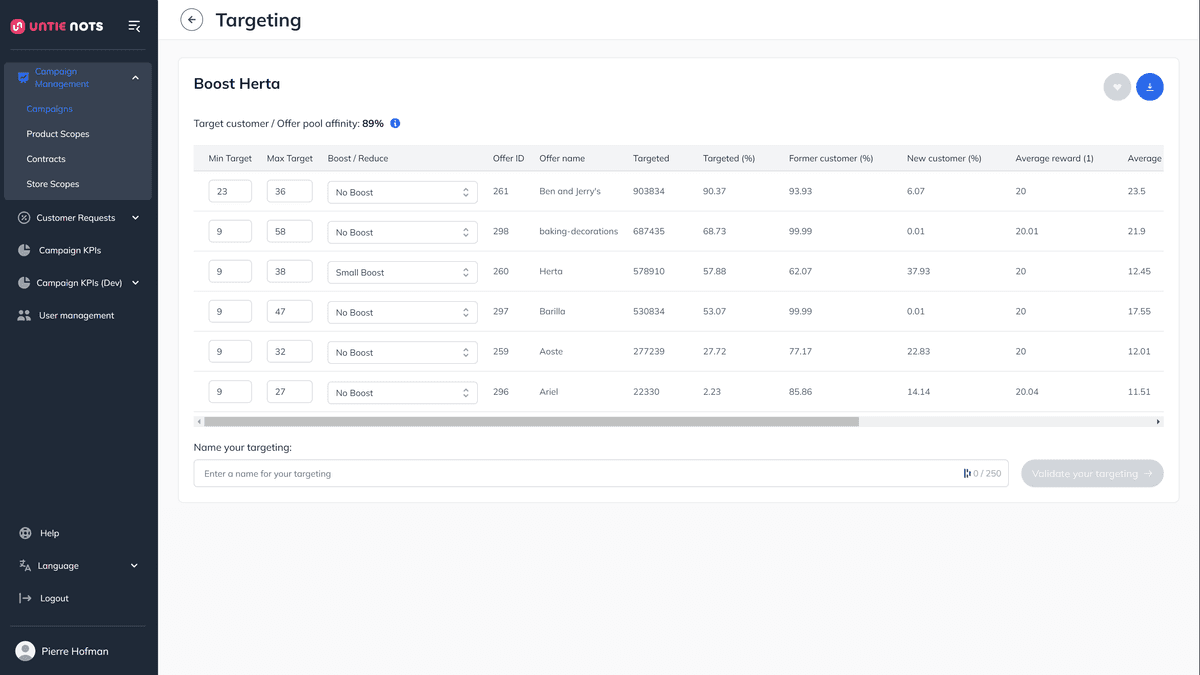
Task: Open the Small Boost dropdown for Herta
Action: tap(402, 272)
